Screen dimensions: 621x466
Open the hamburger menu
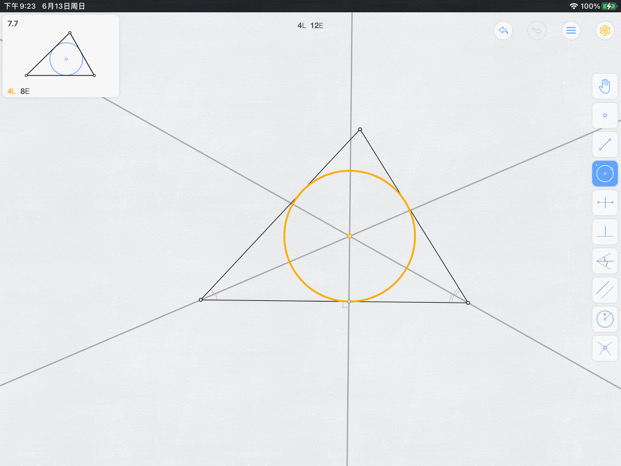point(571,30)
